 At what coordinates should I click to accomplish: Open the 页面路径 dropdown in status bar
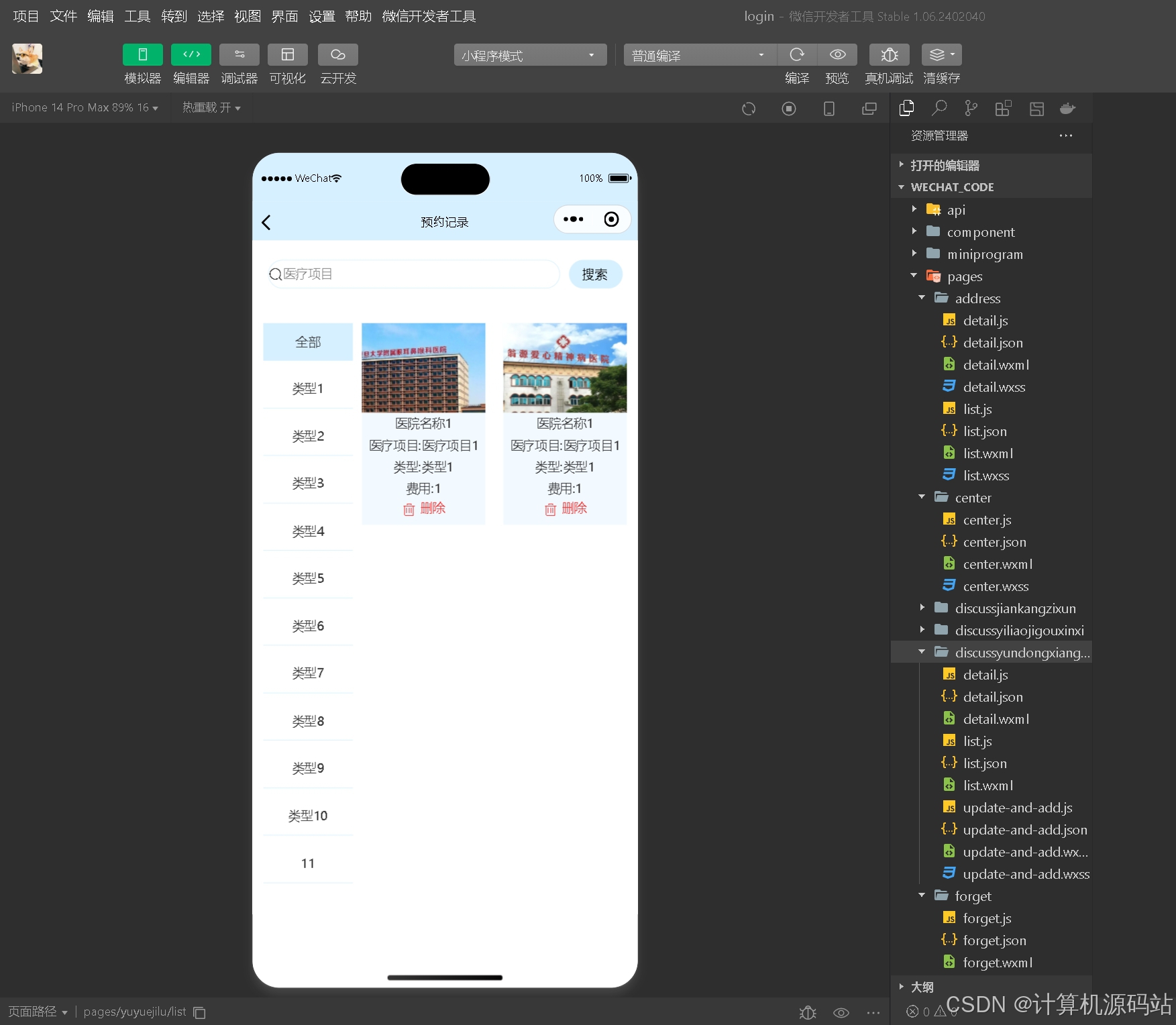(x=38, y=1012)
